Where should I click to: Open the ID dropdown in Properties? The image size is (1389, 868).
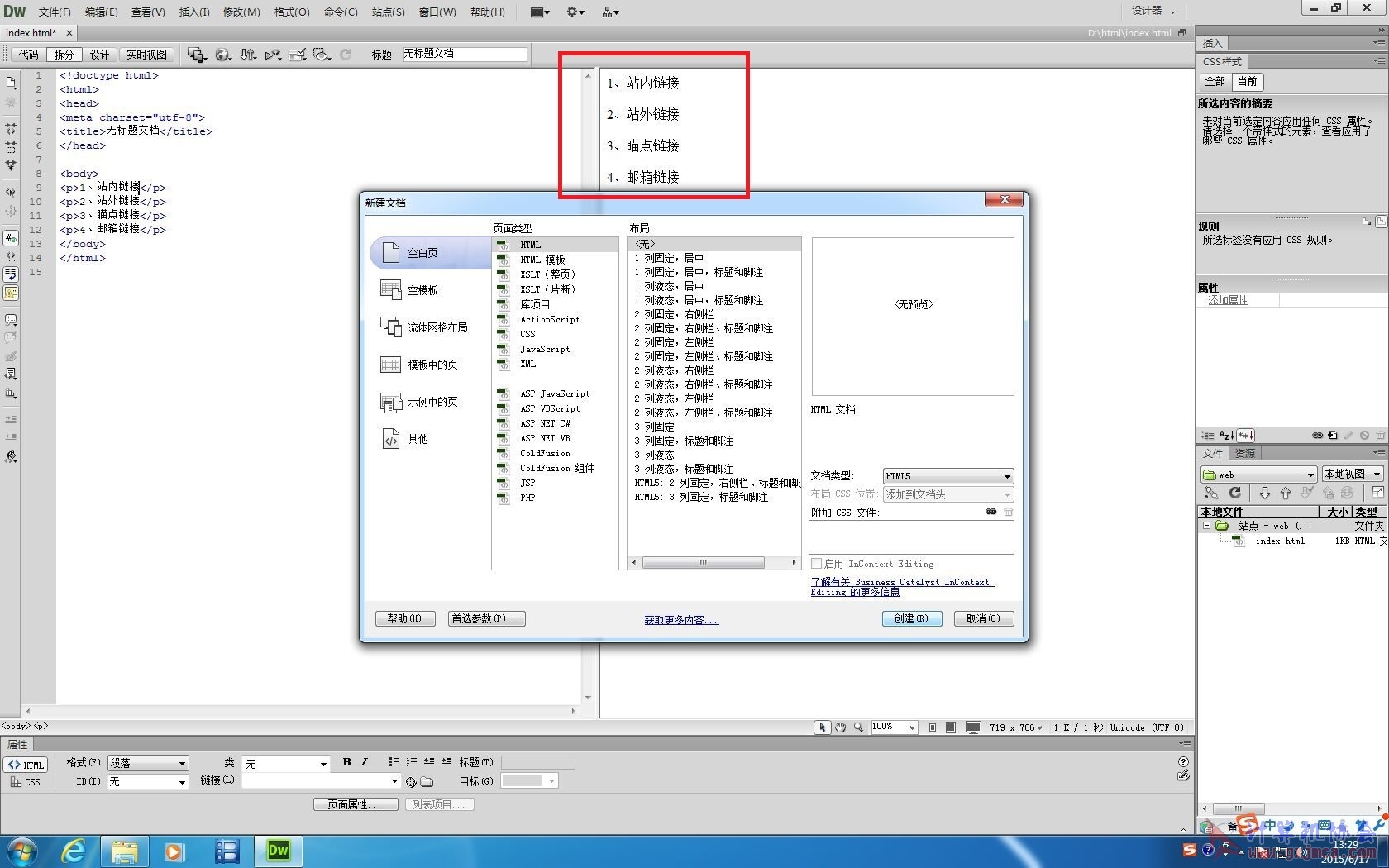149,781
